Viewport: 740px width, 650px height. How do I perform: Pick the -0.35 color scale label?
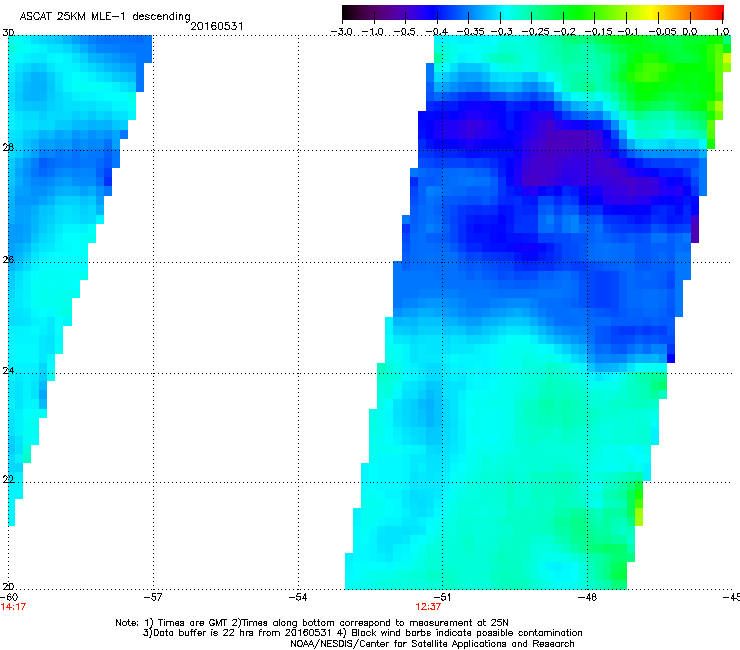pyautogui.click(x=471, y=32)
